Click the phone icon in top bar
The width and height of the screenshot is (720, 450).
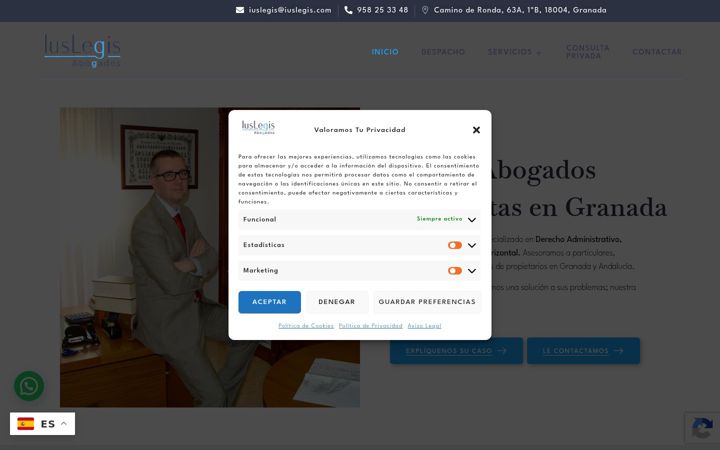[x=349, y=10]
